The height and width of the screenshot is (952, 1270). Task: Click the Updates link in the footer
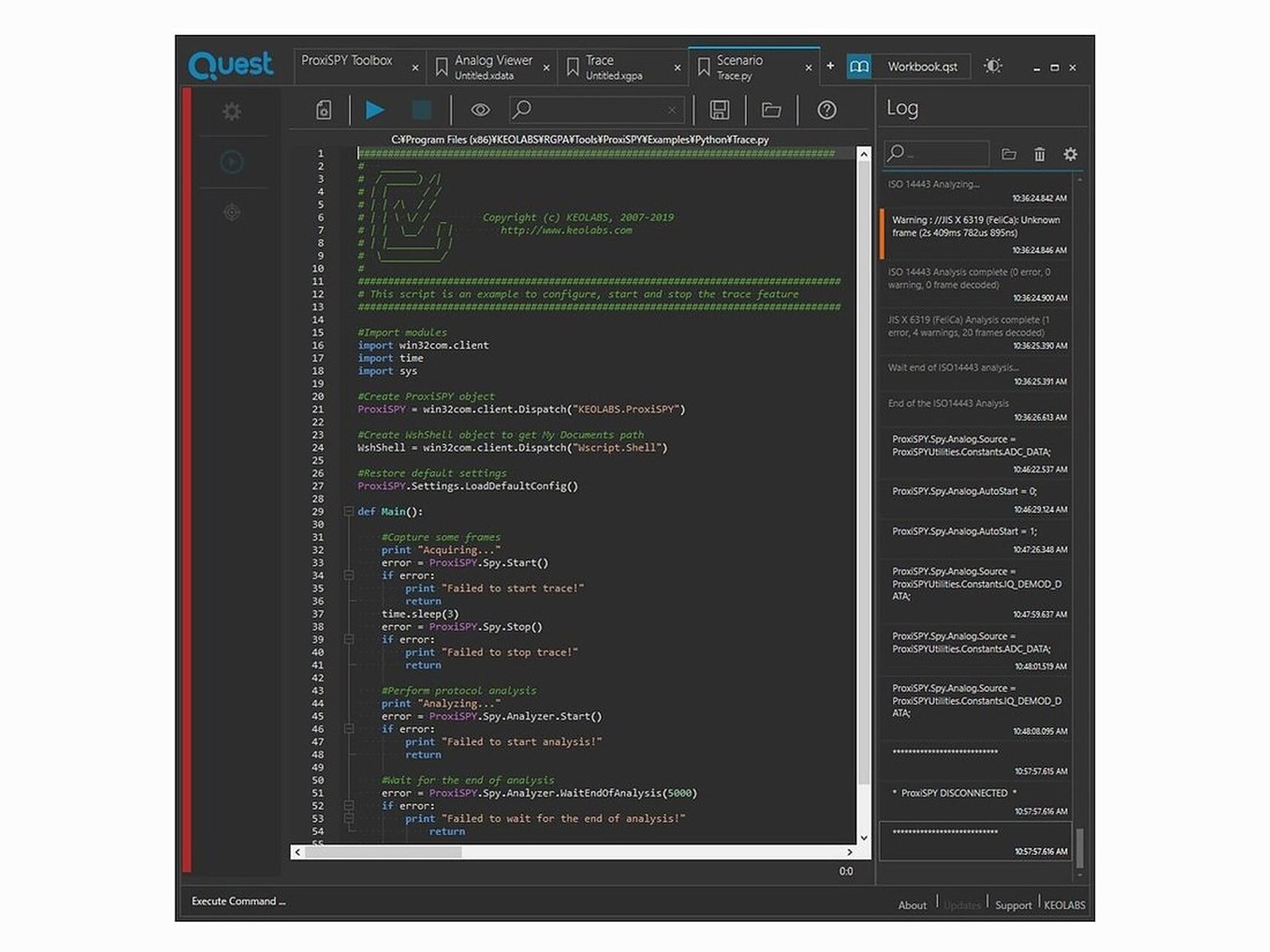[962, 905]
